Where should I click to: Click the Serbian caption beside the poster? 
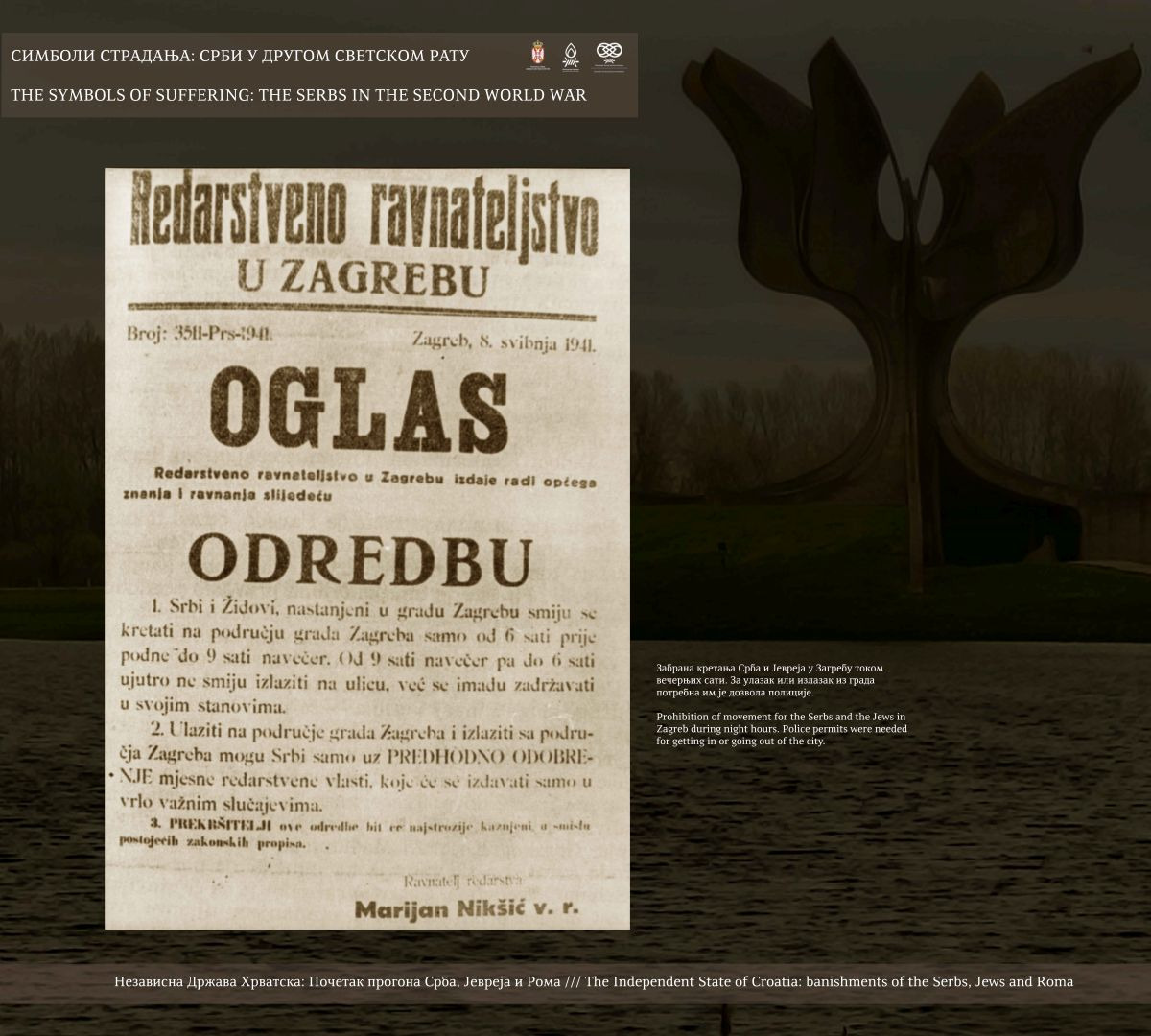(769, 679)
